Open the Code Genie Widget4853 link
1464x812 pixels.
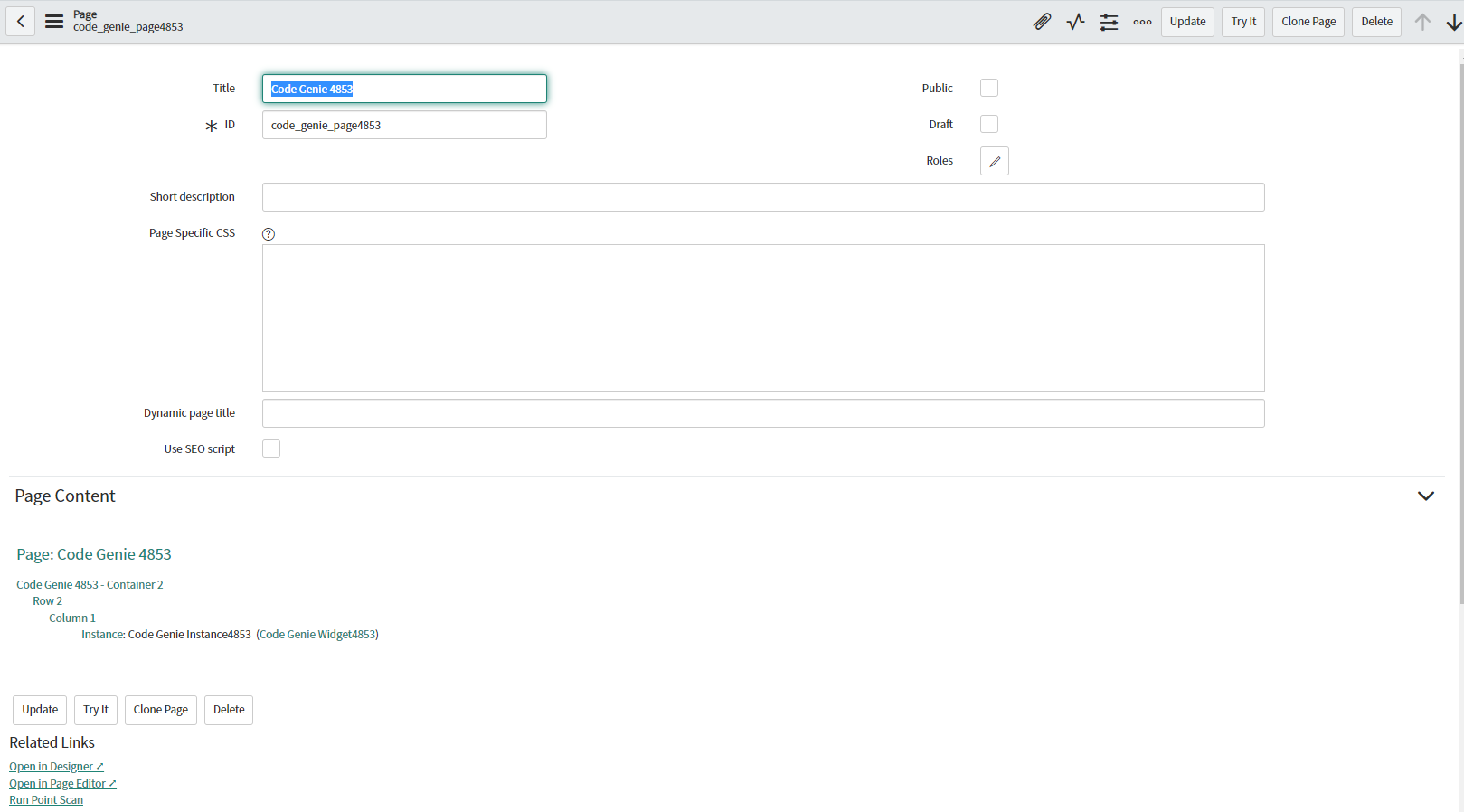(x=317, y=635)
